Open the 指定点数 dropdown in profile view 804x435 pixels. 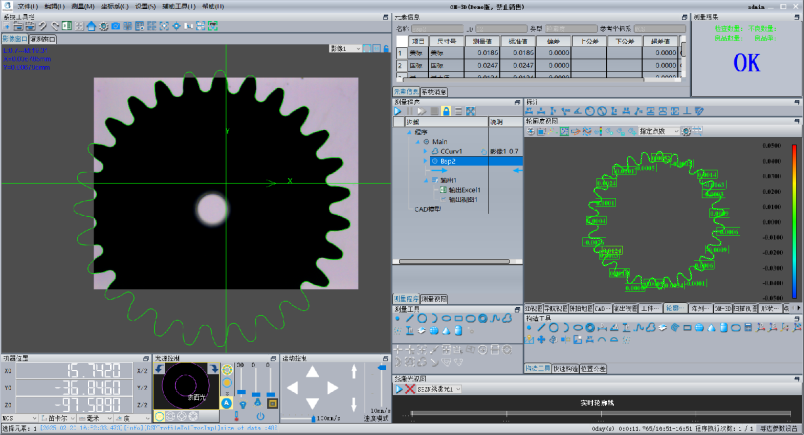660,131
